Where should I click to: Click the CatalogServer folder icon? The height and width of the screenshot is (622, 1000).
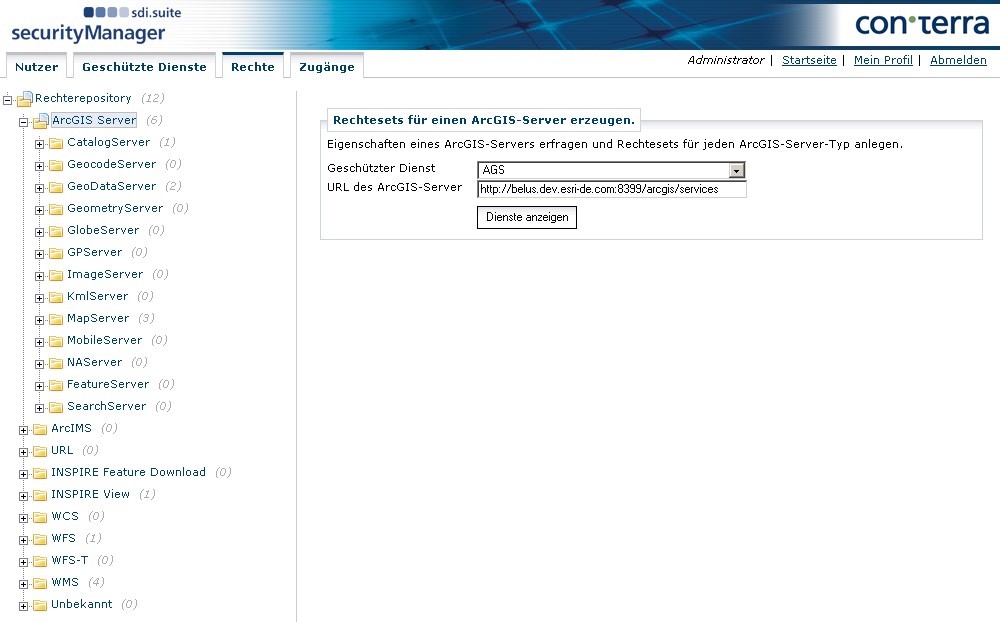click(57, 143)
